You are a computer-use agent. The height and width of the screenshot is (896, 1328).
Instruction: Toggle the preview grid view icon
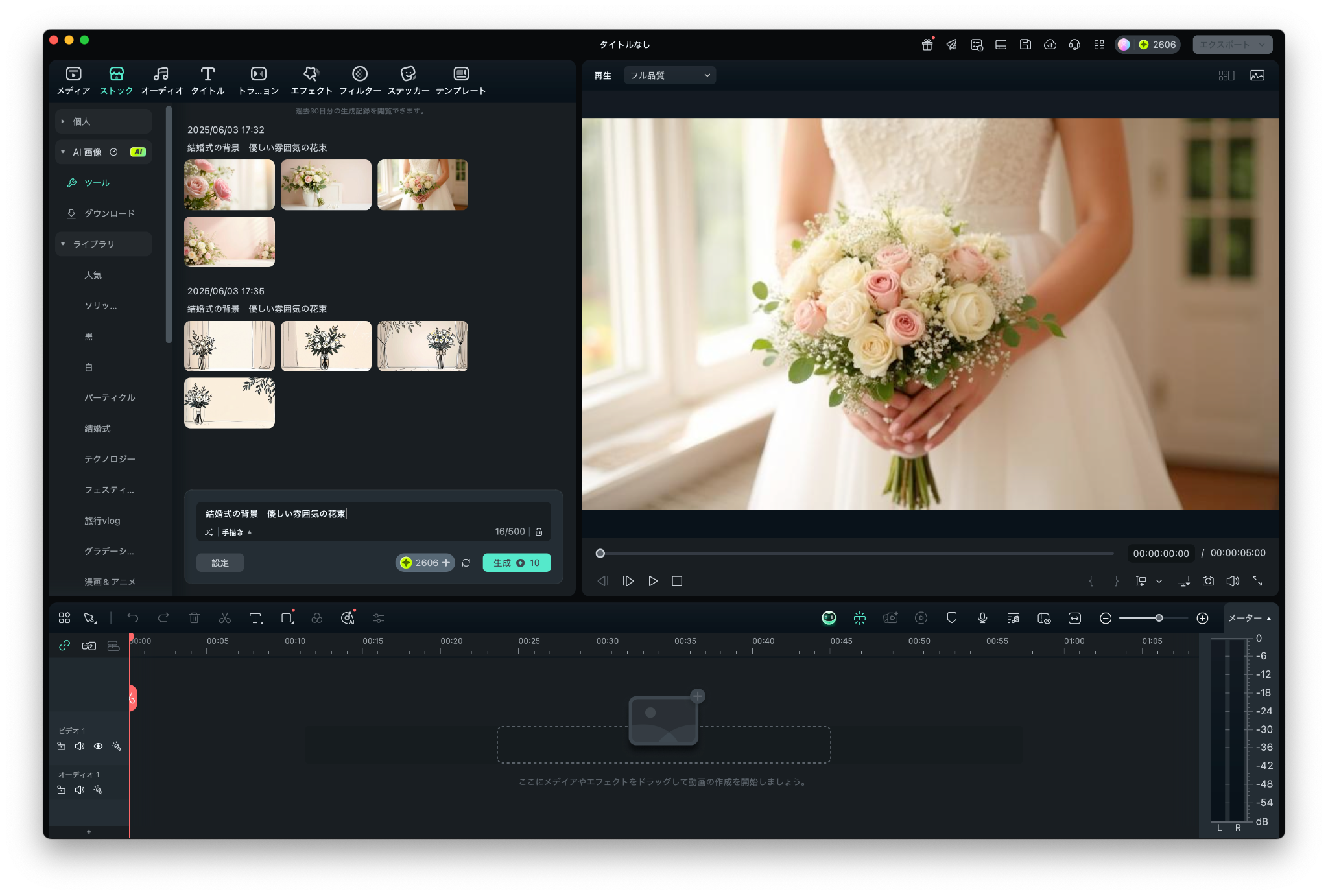click(1226, 75)
